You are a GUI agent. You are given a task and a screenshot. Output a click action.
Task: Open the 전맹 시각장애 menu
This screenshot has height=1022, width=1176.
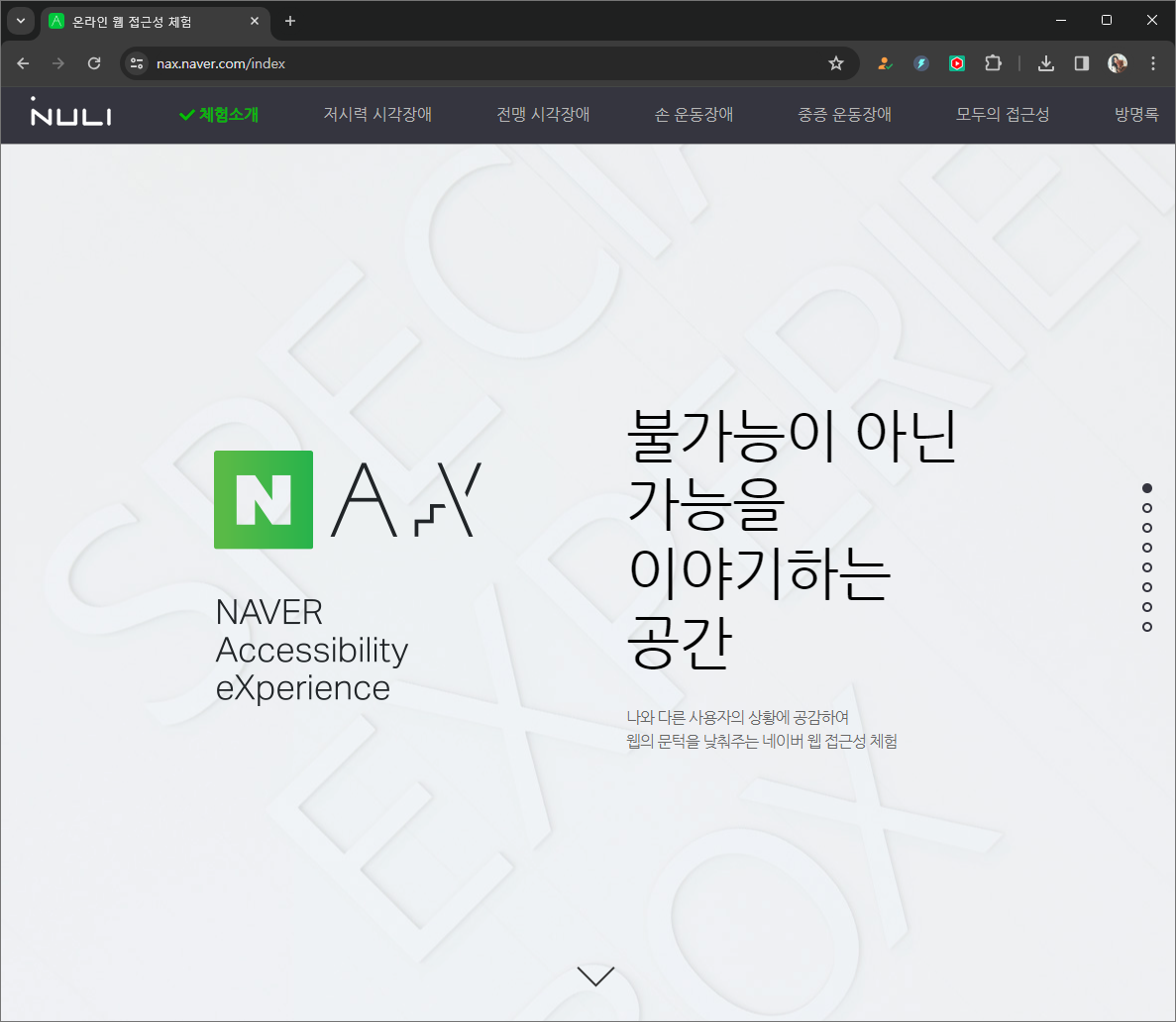[x=543, y=115]
